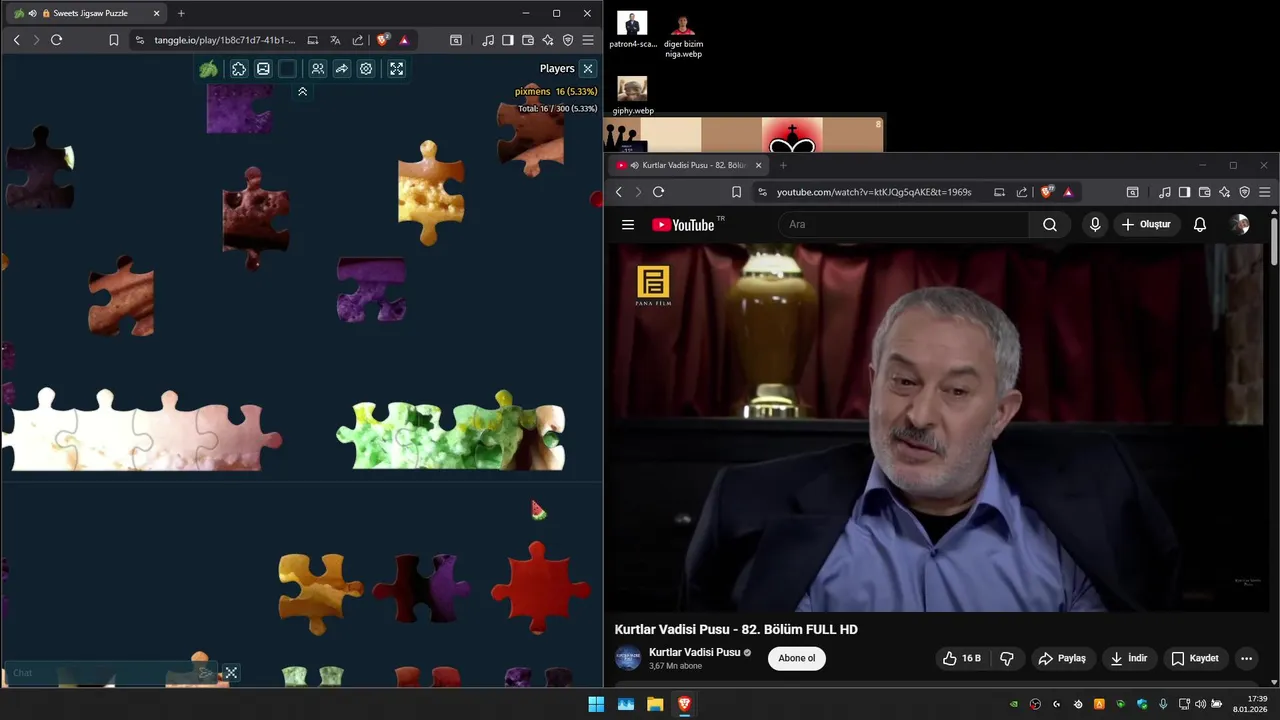Mute the Sweets Jigsaw Puzzle tab
This screenshot has height=720, width=1280.
pyautogui.click(x=33, y=13)
